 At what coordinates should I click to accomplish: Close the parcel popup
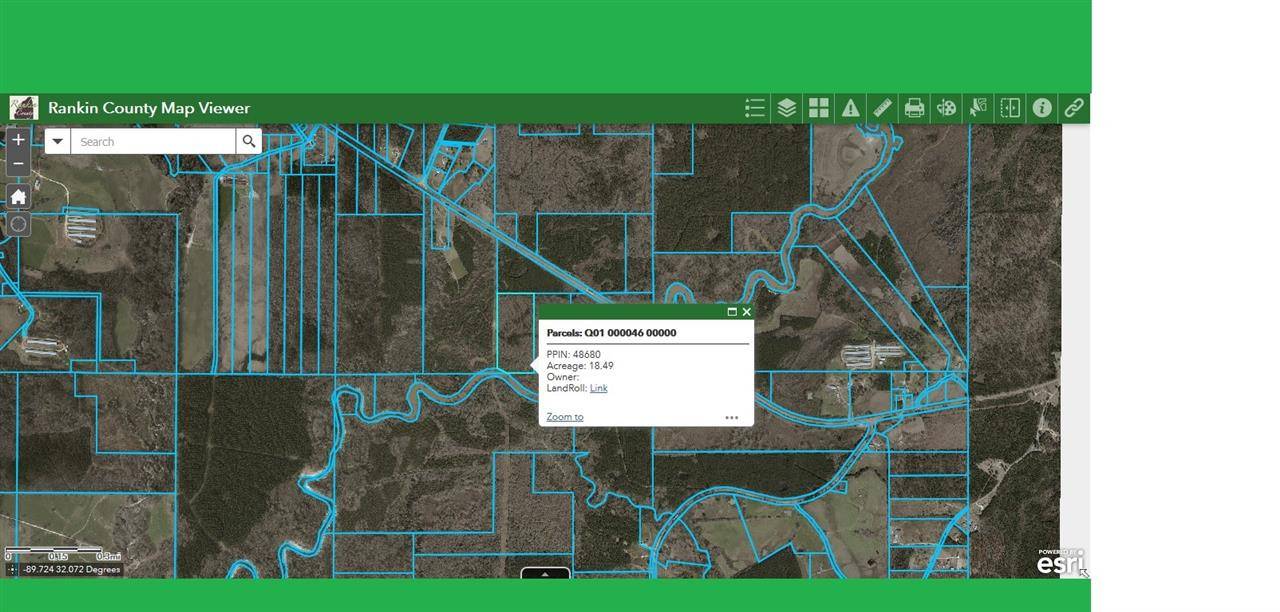pyautogui.click(x=747, y=312)
